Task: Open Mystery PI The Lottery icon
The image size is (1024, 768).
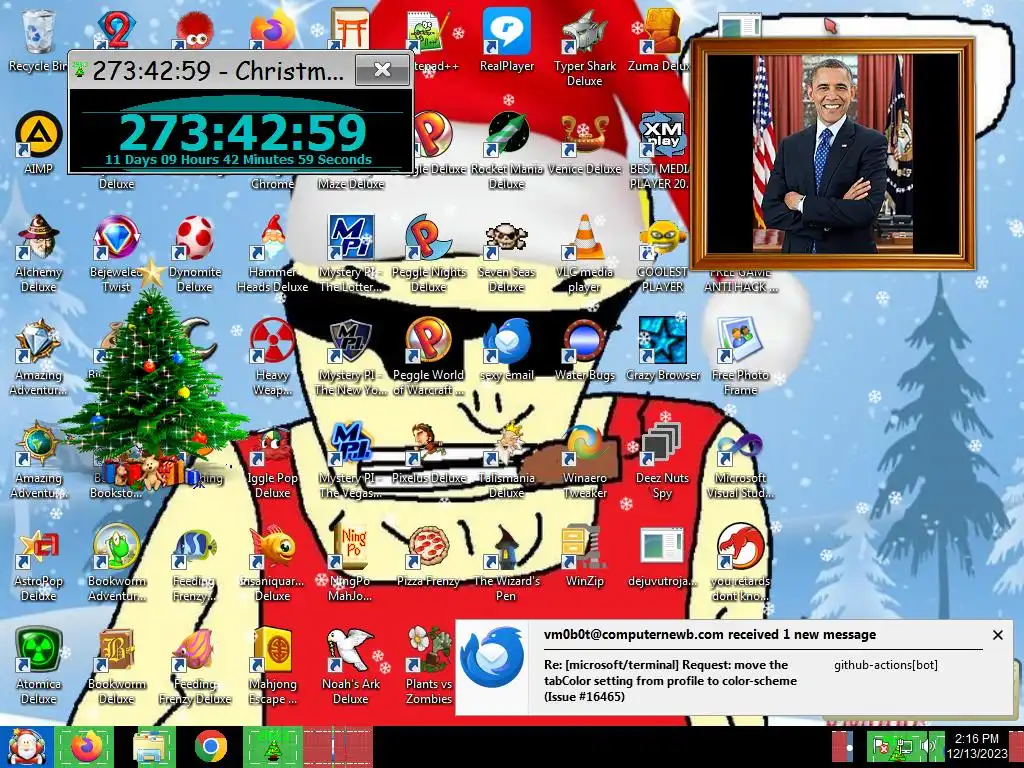Action: click(351, 255)
